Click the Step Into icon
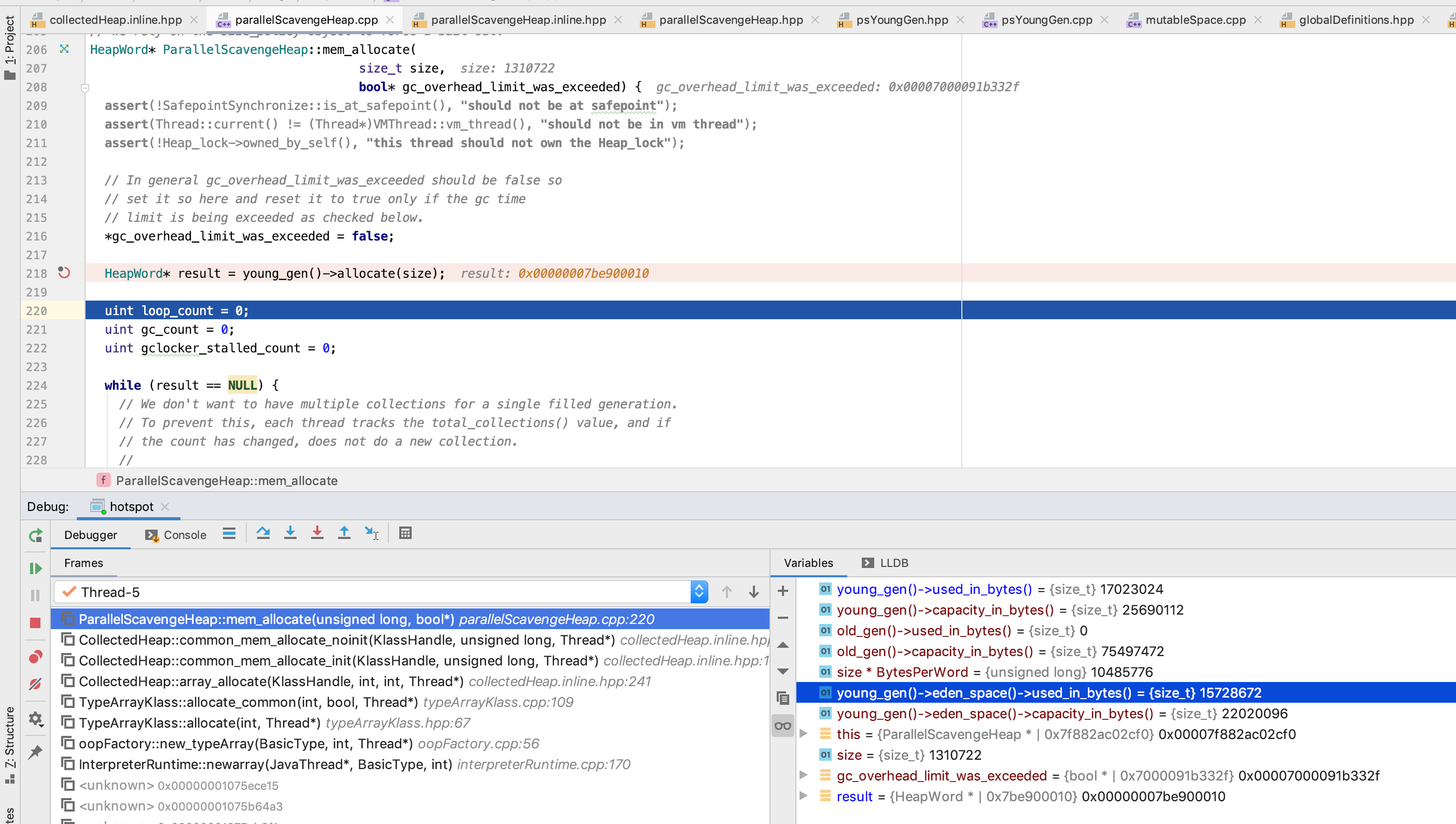This screenshot has width=1456, height=824. tap(290, 533)
